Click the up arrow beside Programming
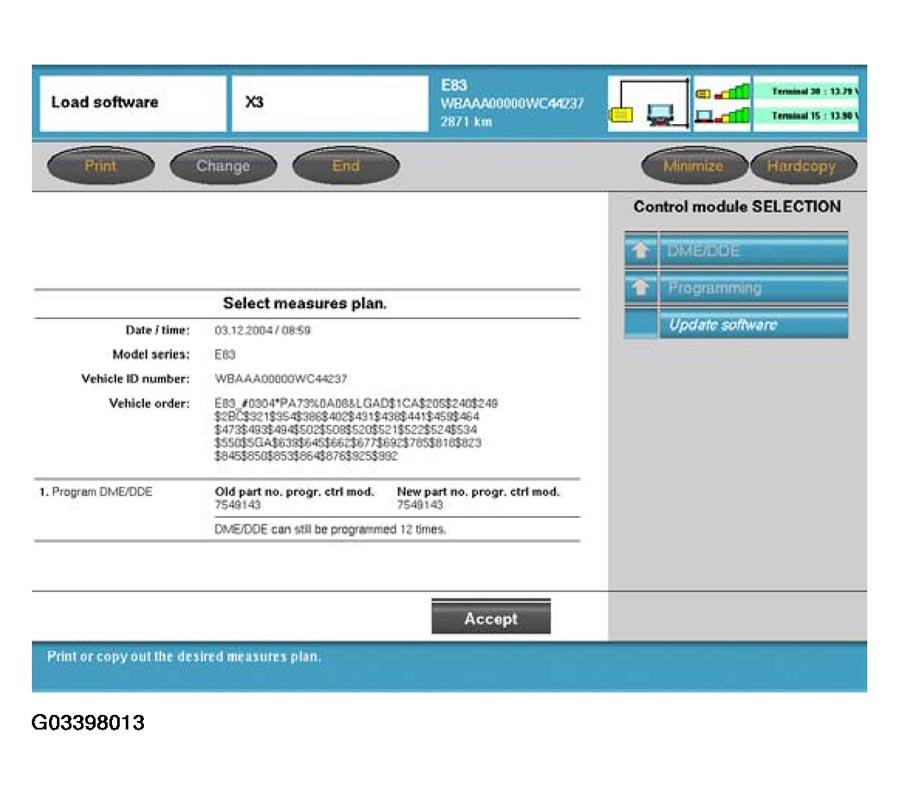This screenshot has width=900, height=795. (641, 289)
